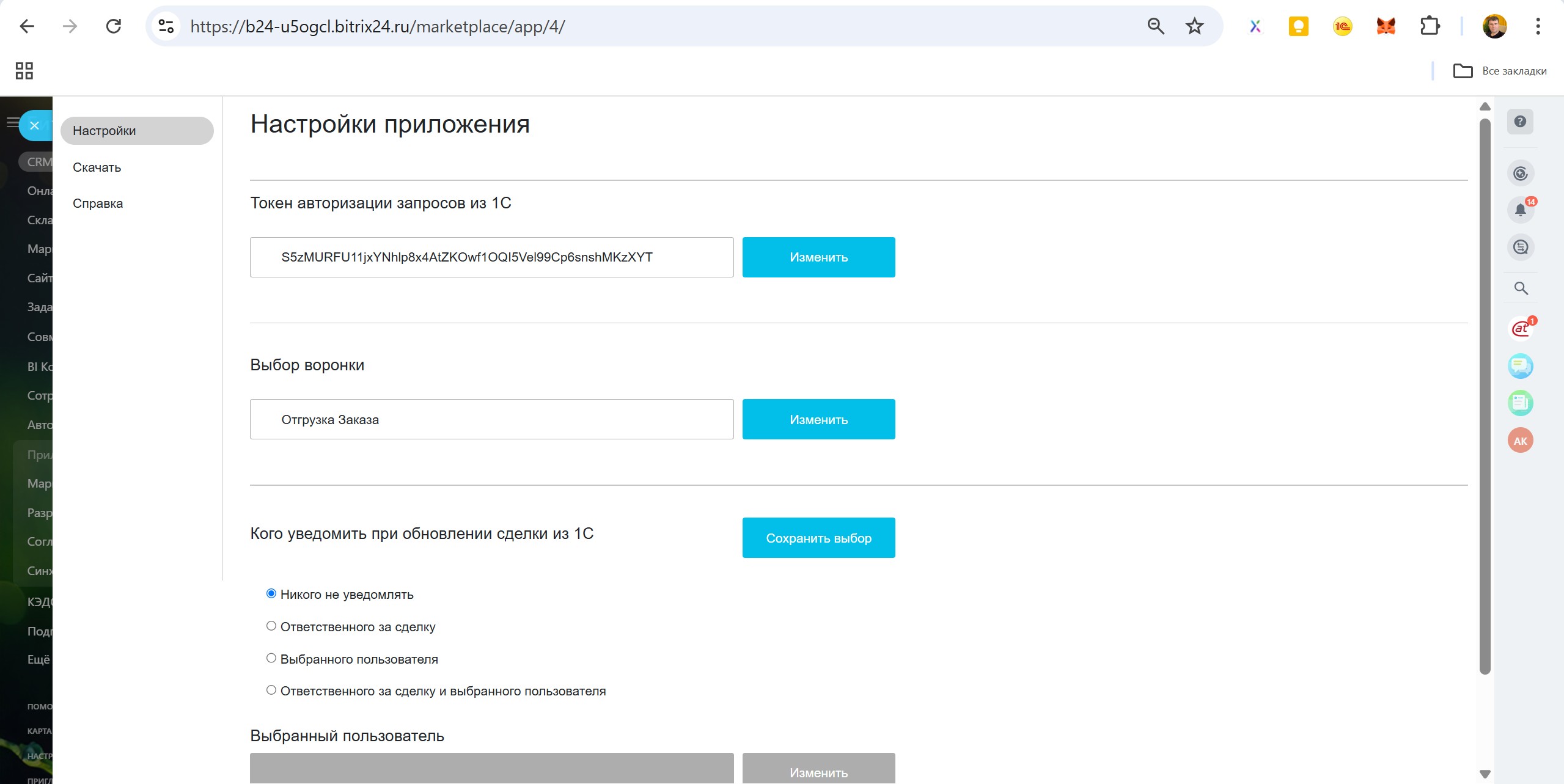
Task: Click 'Изменить' beside 'Отгрузка Заказа' funnel
Action: tap(818, 419)
